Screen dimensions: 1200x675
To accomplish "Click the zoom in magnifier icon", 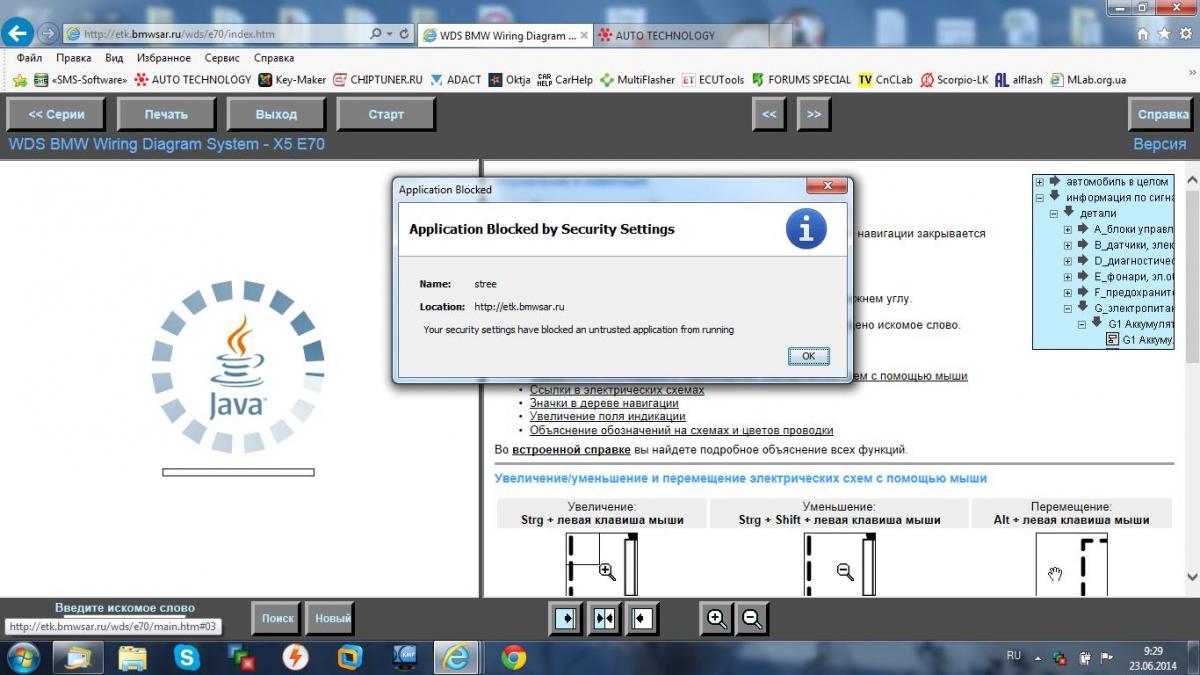I will [x=716, y=620].
